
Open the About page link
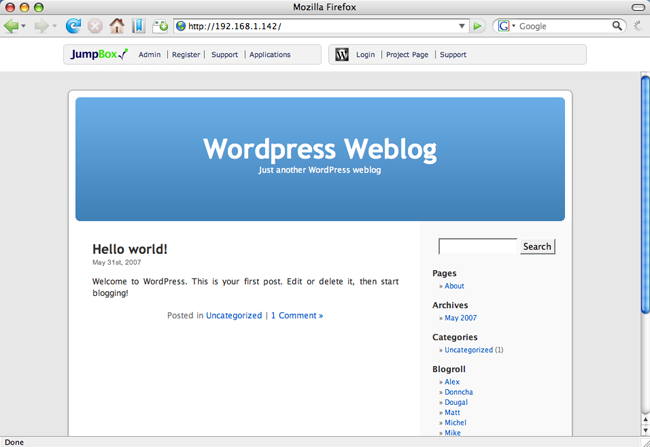tap(454, 286)
